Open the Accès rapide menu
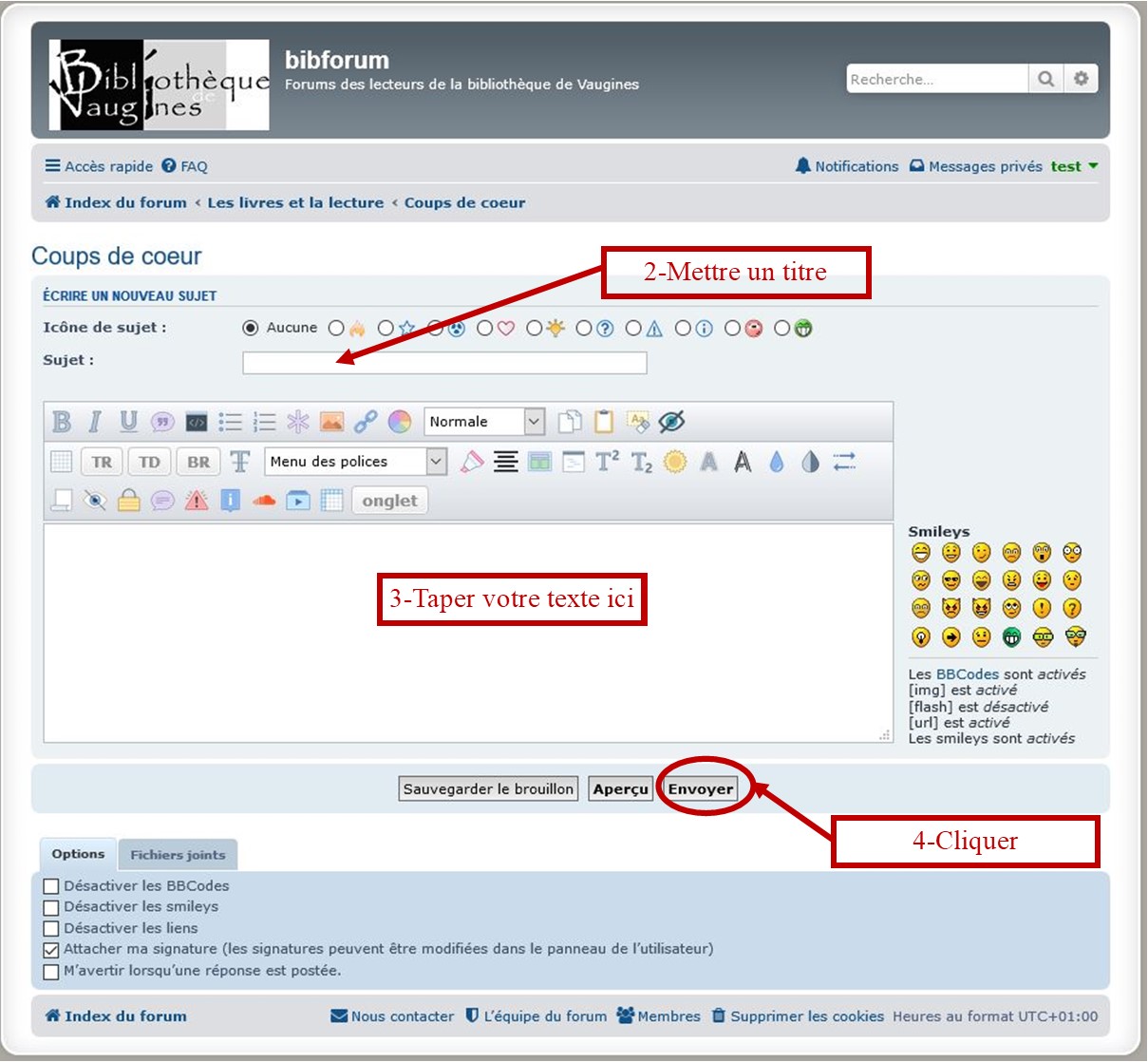 (x=99, y=166)
